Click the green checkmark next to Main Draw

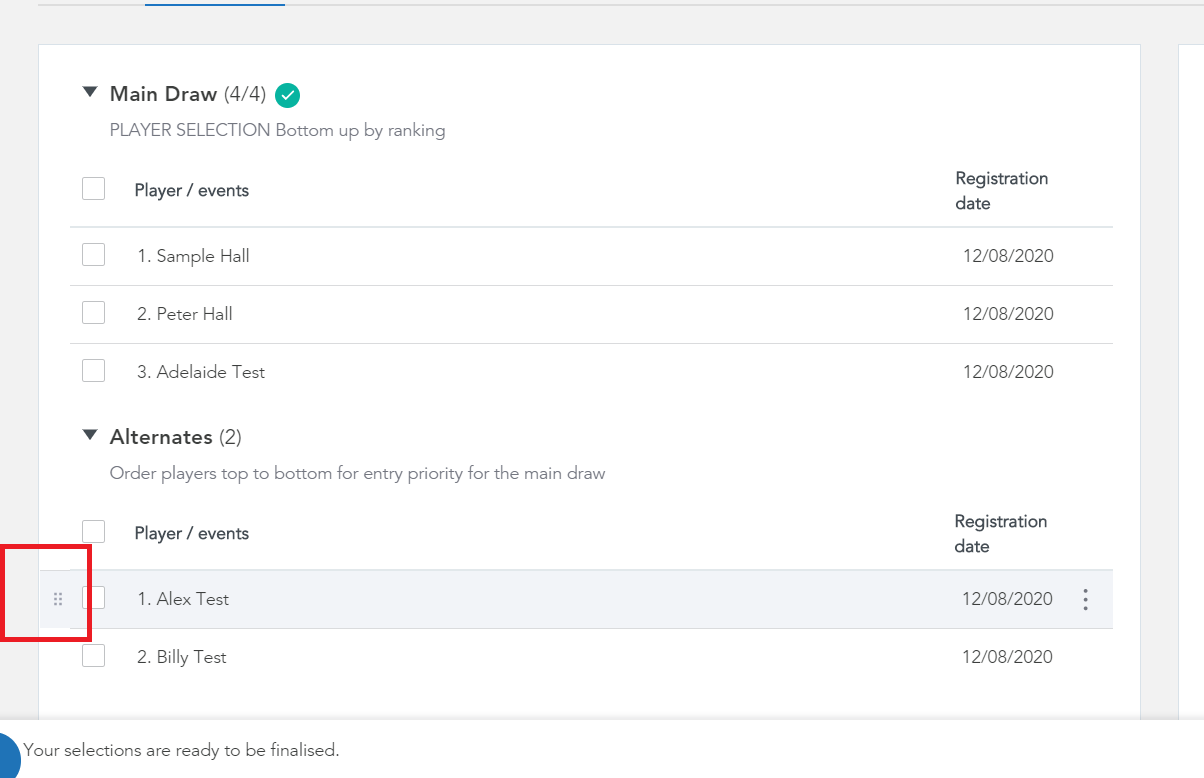(287, 95)
